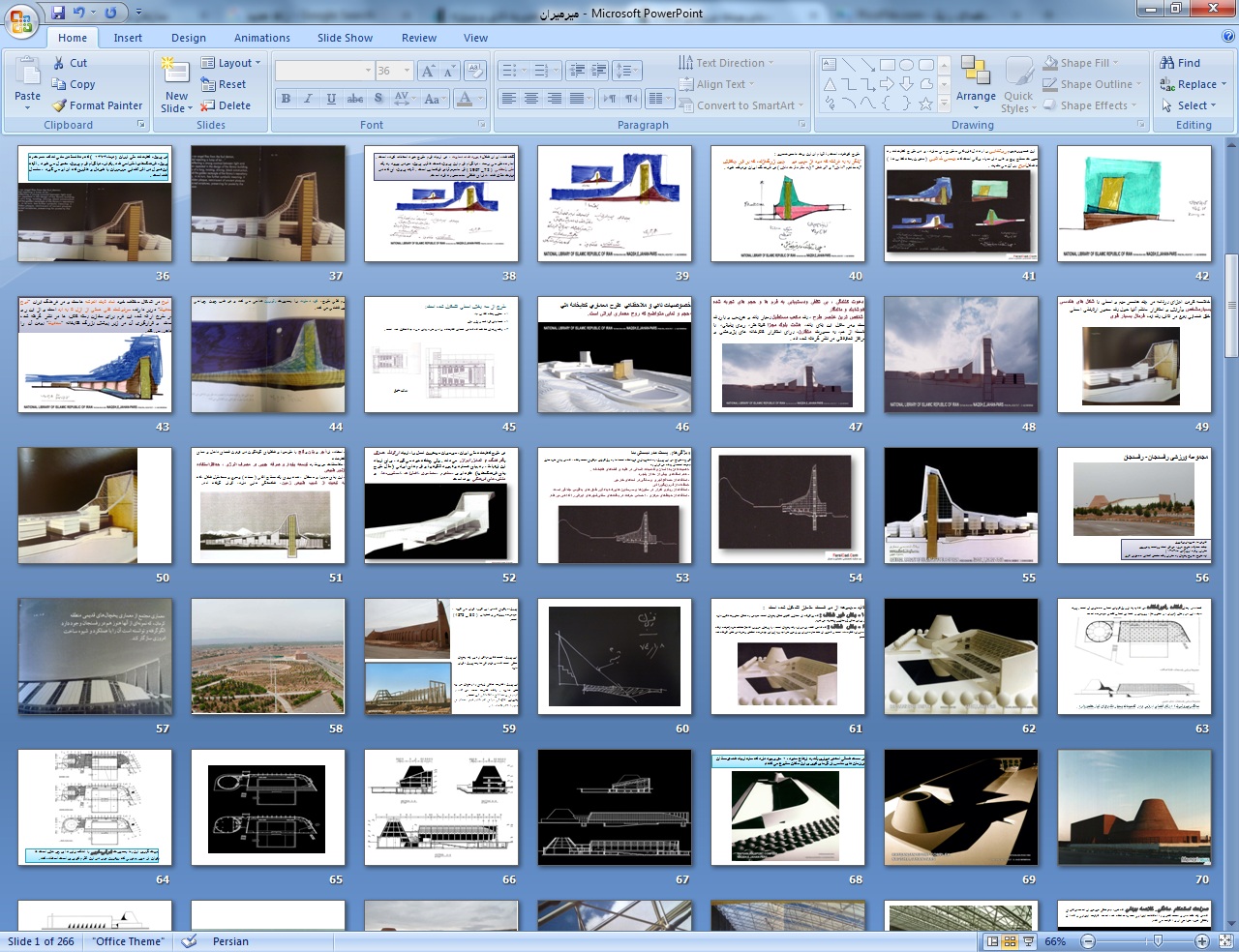Click Replace in the Editing group
This screenshot has height=952, width=1239.
point(1193,84)
